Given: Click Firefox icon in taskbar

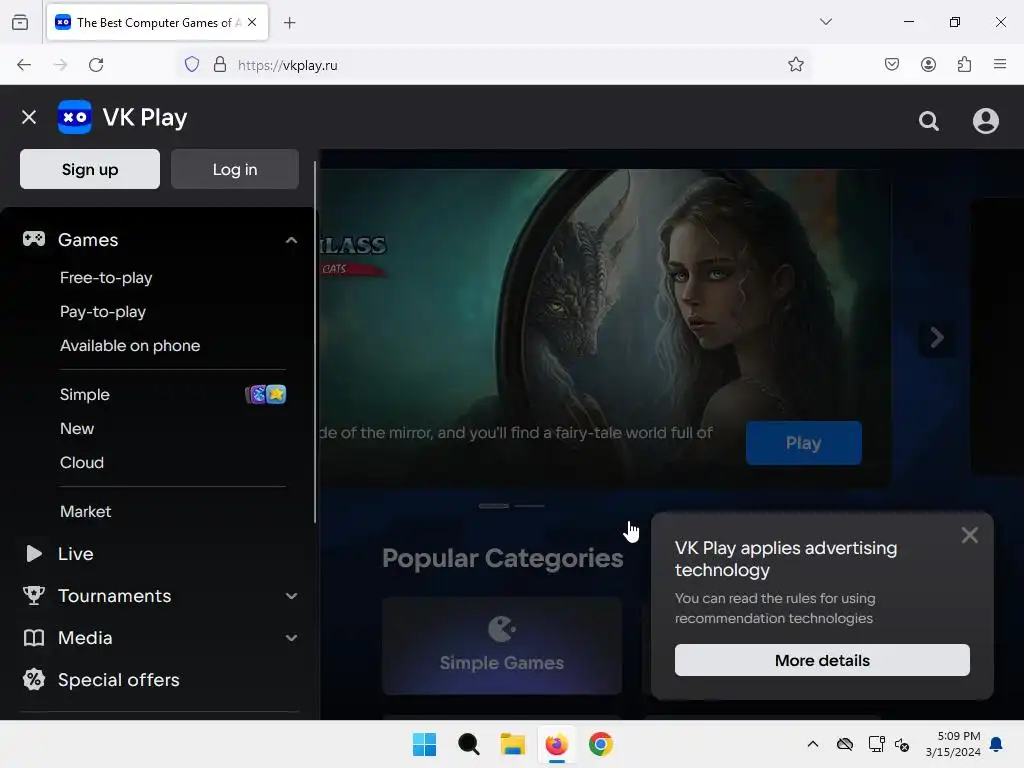Looking at the screenshot, I should 556,744.
